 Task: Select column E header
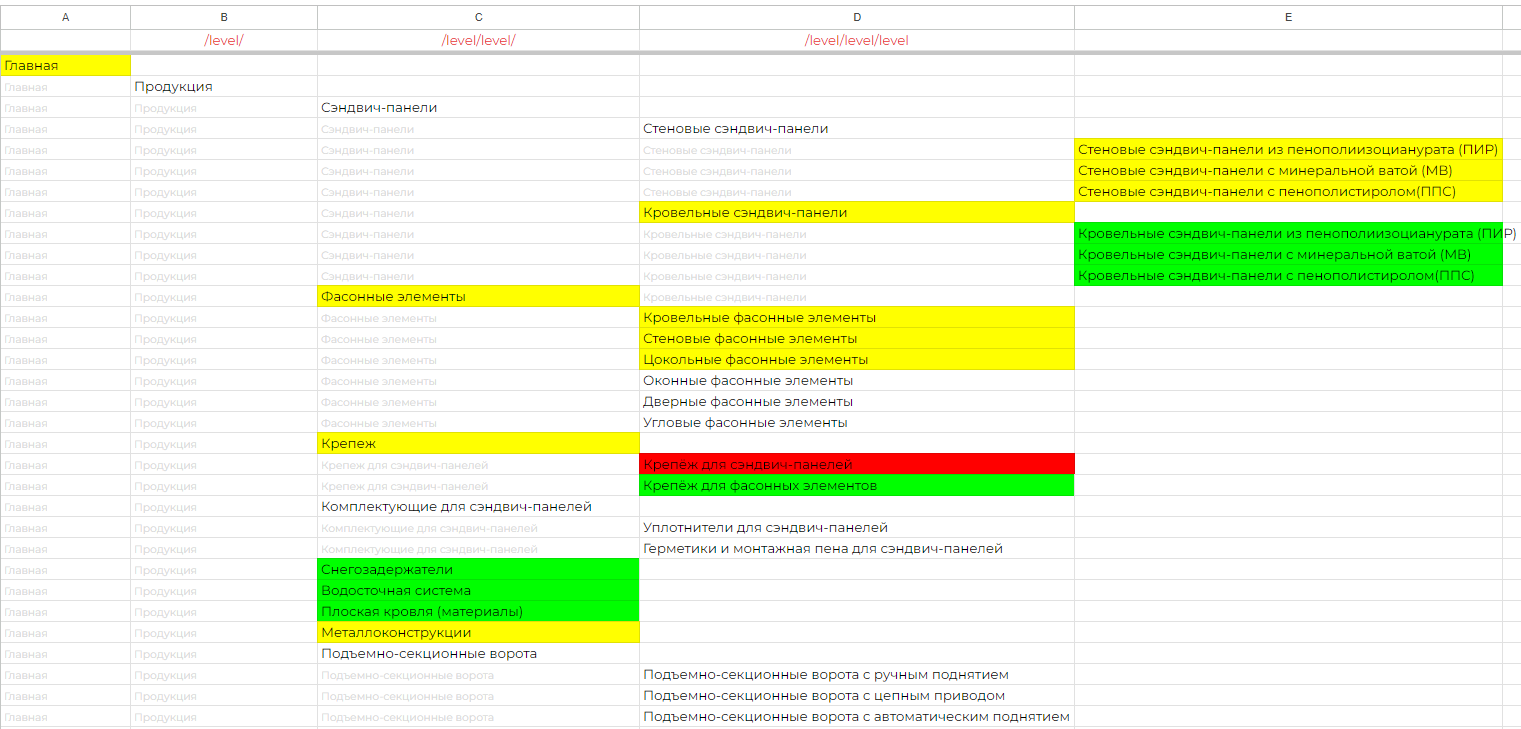pyautogui.click(x=1288, y=17)
